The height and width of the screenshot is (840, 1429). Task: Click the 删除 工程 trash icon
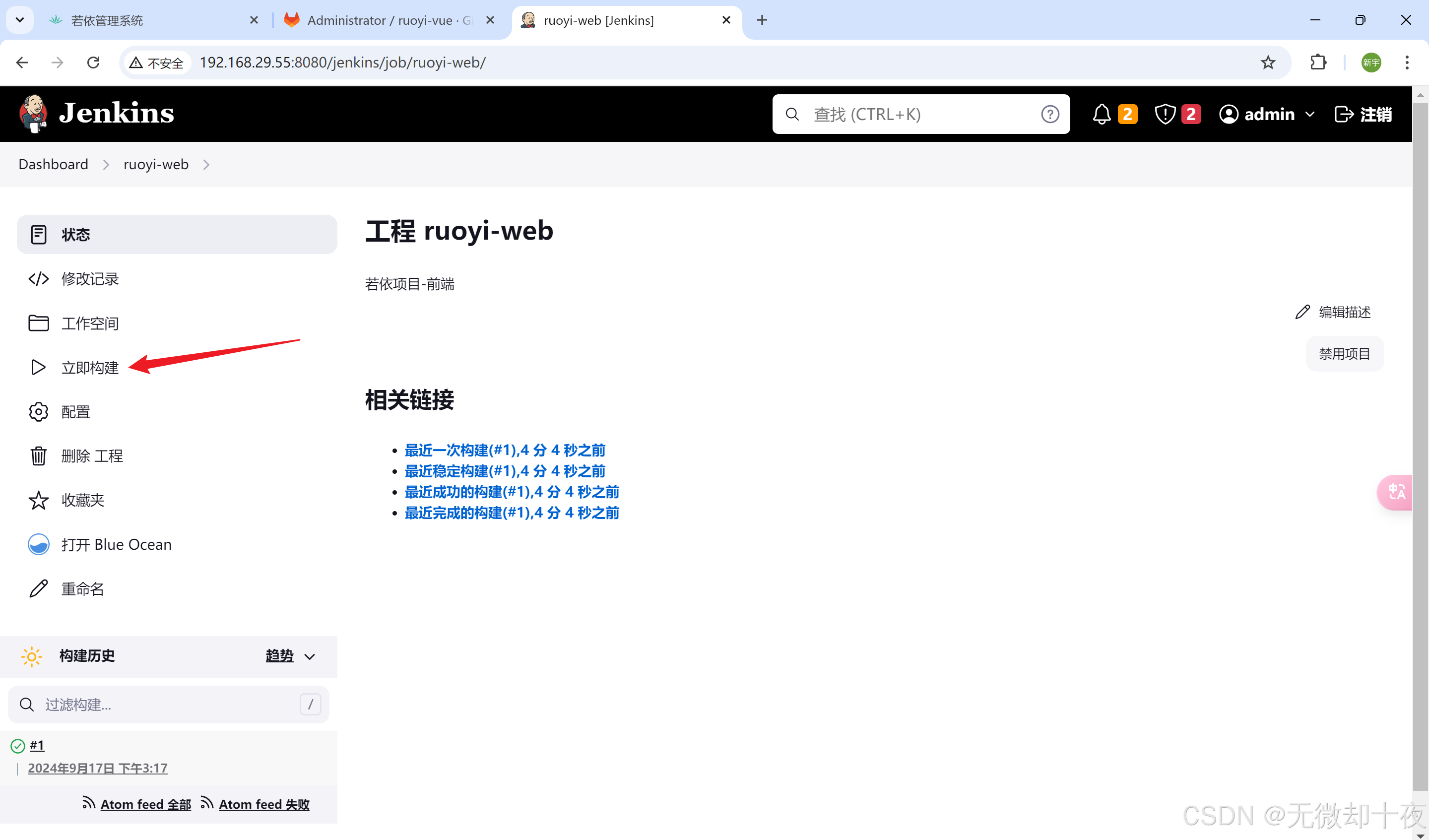coord(38,455)
